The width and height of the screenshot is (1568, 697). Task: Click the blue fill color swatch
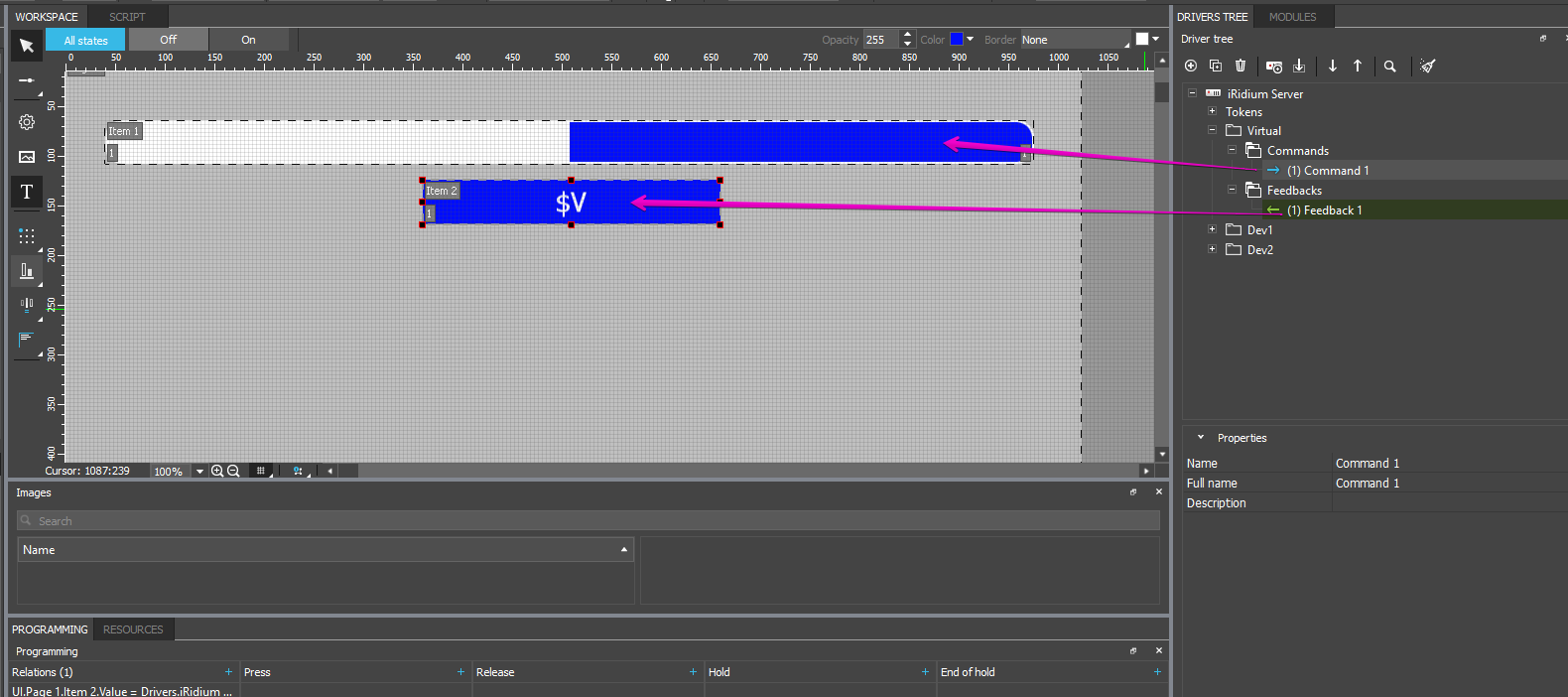(957, 40)
